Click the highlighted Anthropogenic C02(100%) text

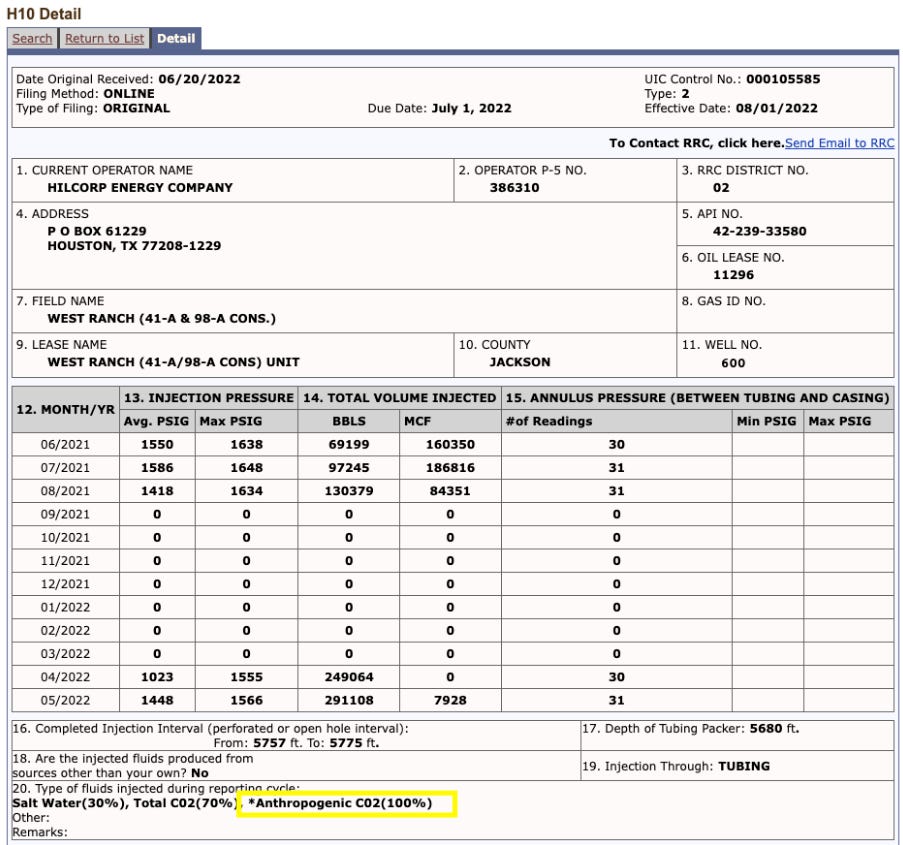pos(343,803)
